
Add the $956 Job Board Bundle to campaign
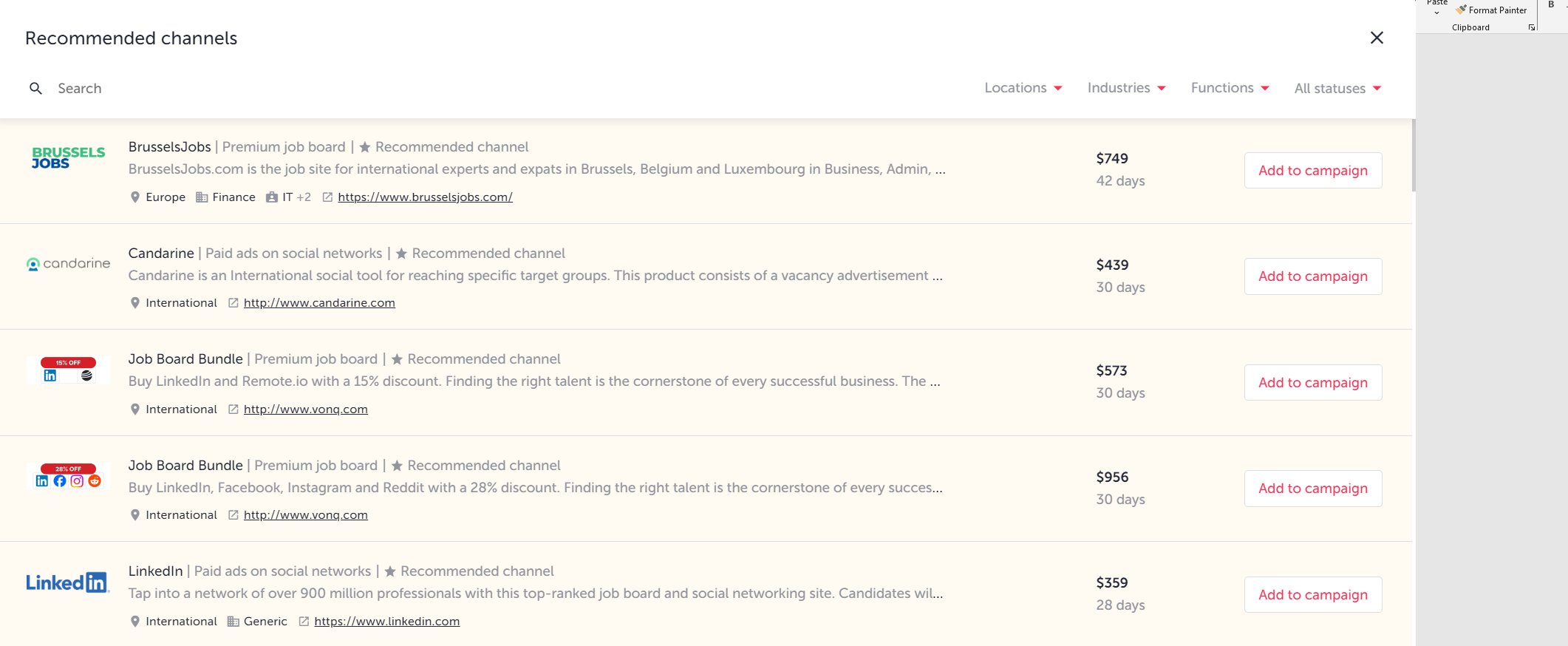tap(1313, 489)
